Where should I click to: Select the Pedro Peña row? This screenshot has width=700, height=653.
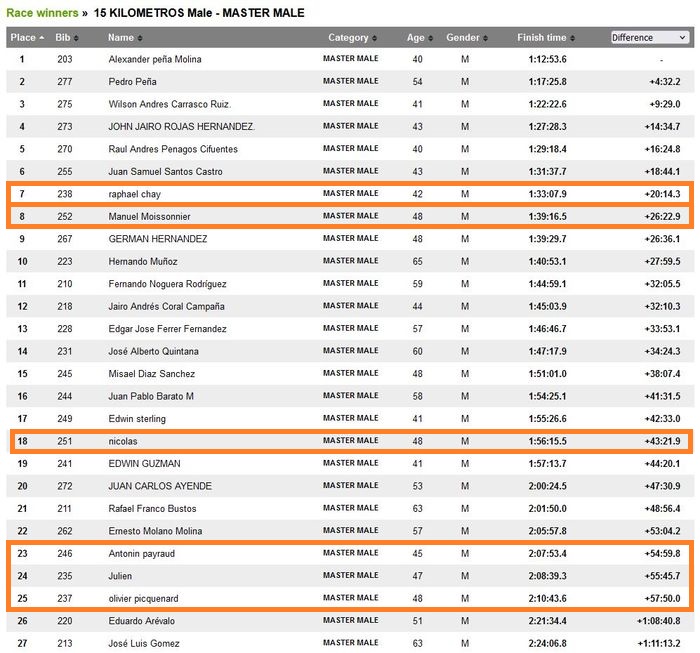(x=132, y=81)
